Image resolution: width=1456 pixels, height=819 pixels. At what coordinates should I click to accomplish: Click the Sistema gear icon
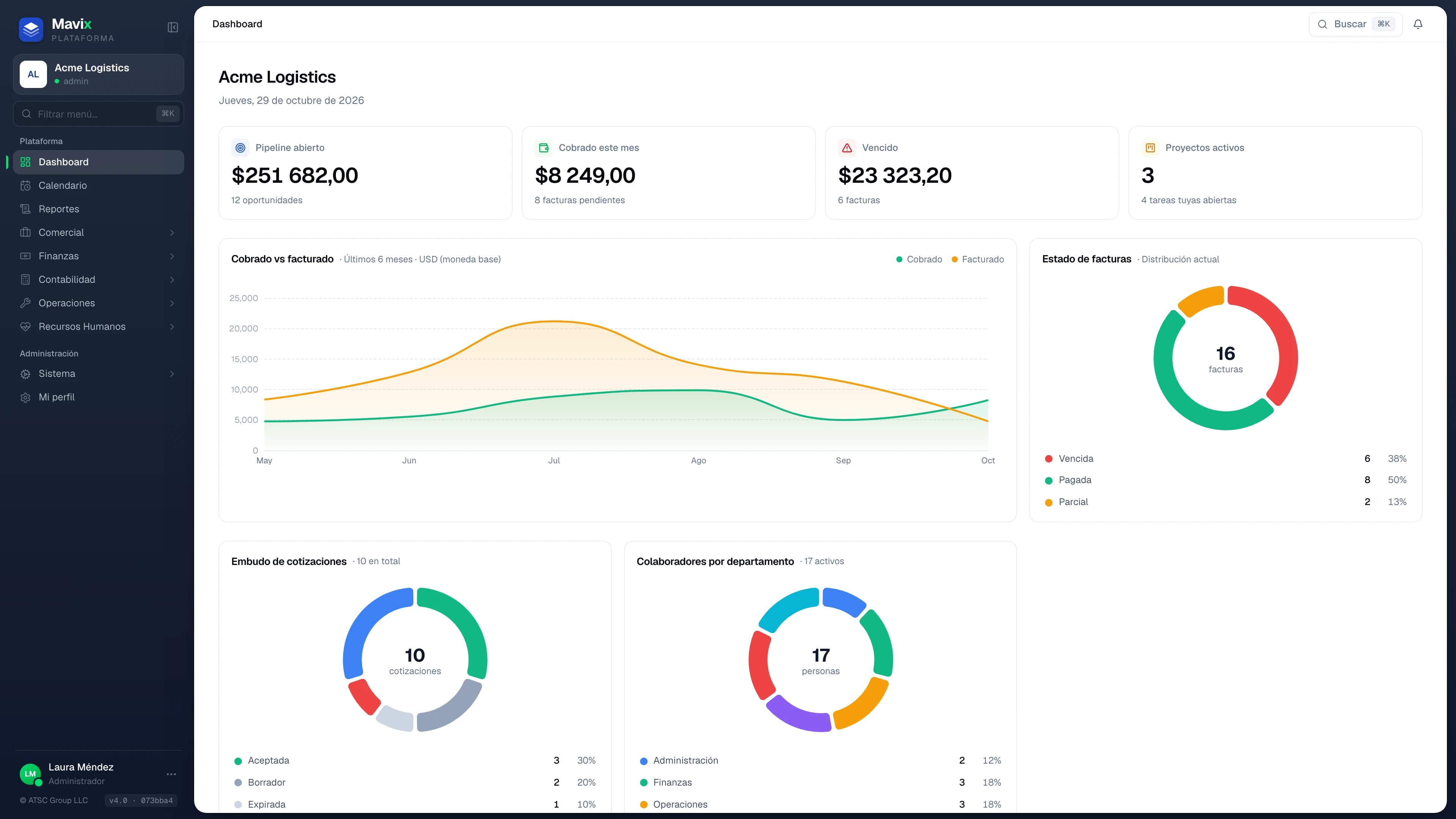(25, 373)
